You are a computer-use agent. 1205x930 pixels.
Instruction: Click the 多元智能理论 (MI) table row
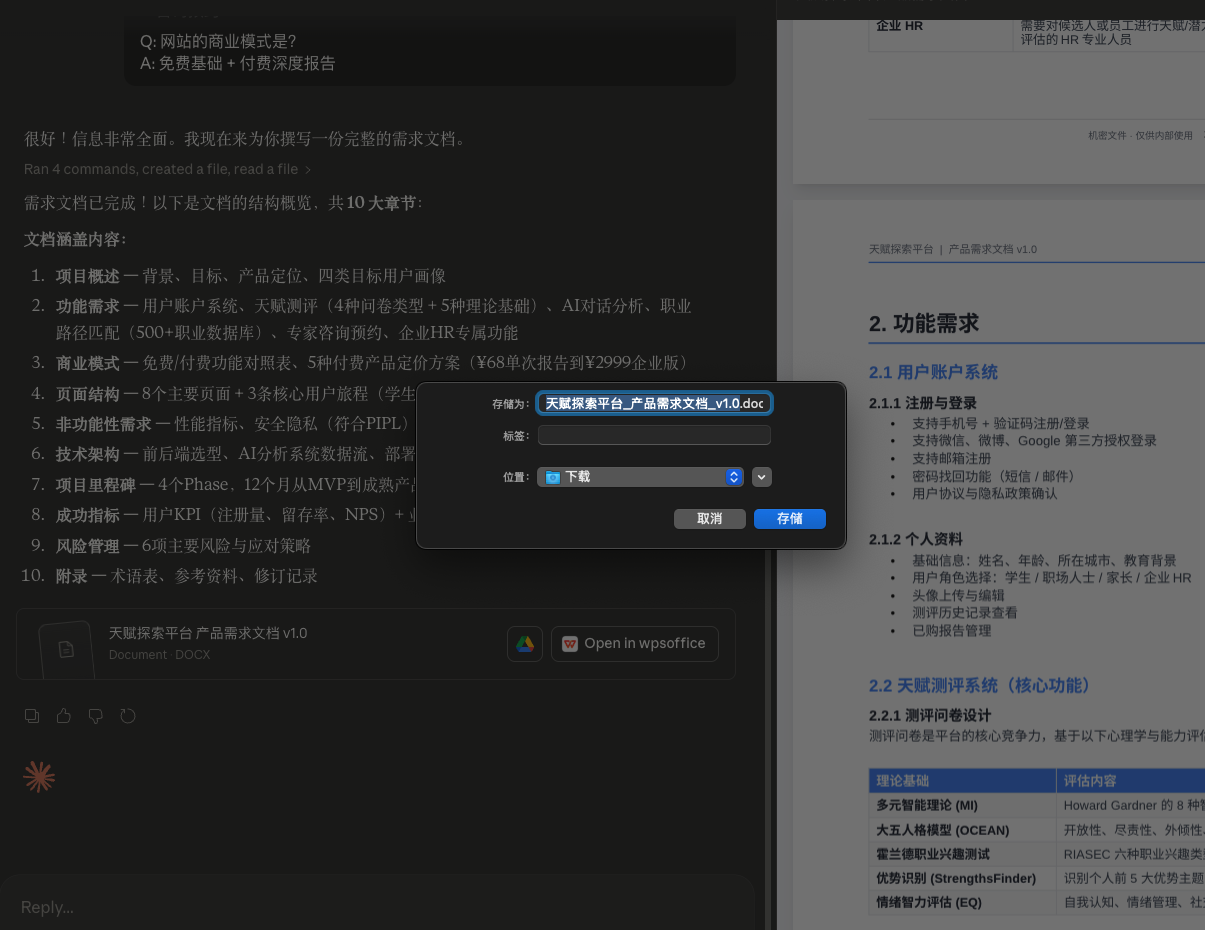point(927,806)
